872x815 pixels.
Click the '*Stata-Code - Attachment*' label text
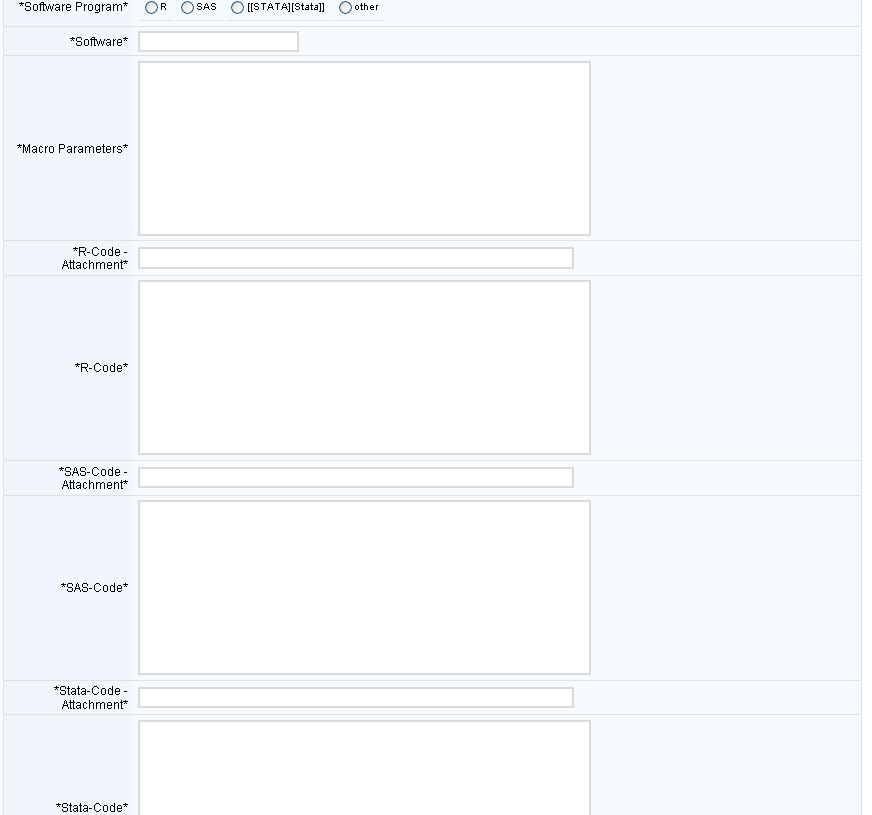point(91,698)
